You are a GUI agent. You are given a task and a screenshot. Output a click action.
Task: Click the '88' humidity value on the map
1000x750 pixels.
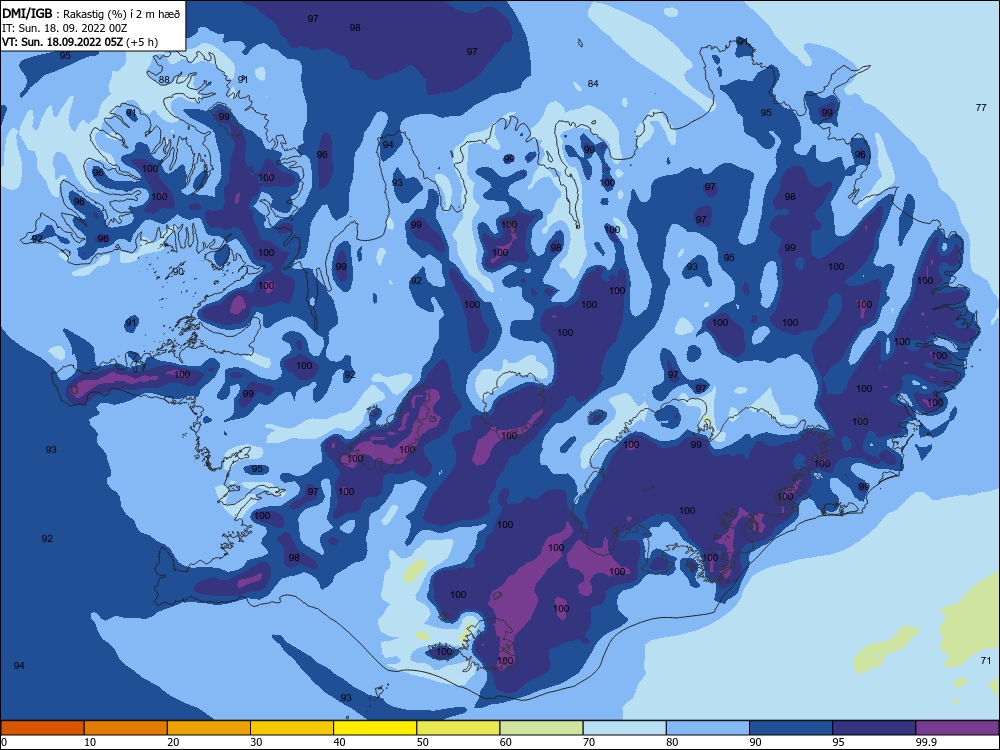(164, 80)
